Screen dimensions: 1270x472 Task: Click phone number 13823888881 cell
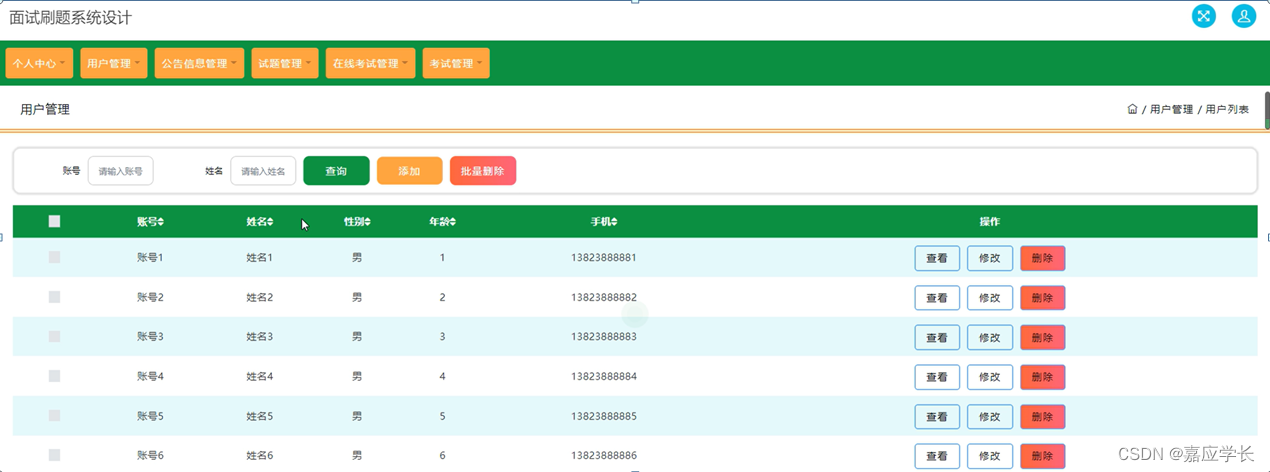[603, 257]
